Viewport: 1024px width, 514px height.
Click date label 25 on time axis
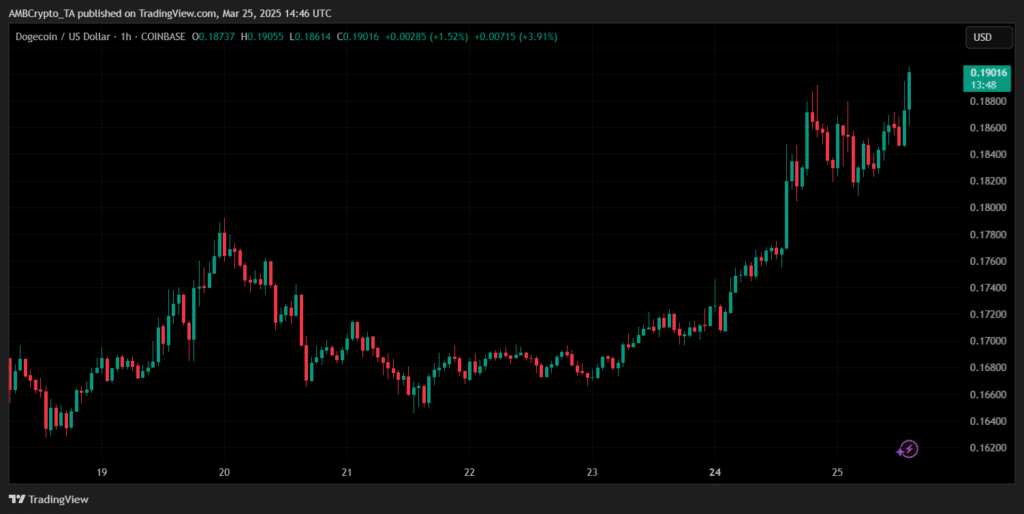pos(837,472)
